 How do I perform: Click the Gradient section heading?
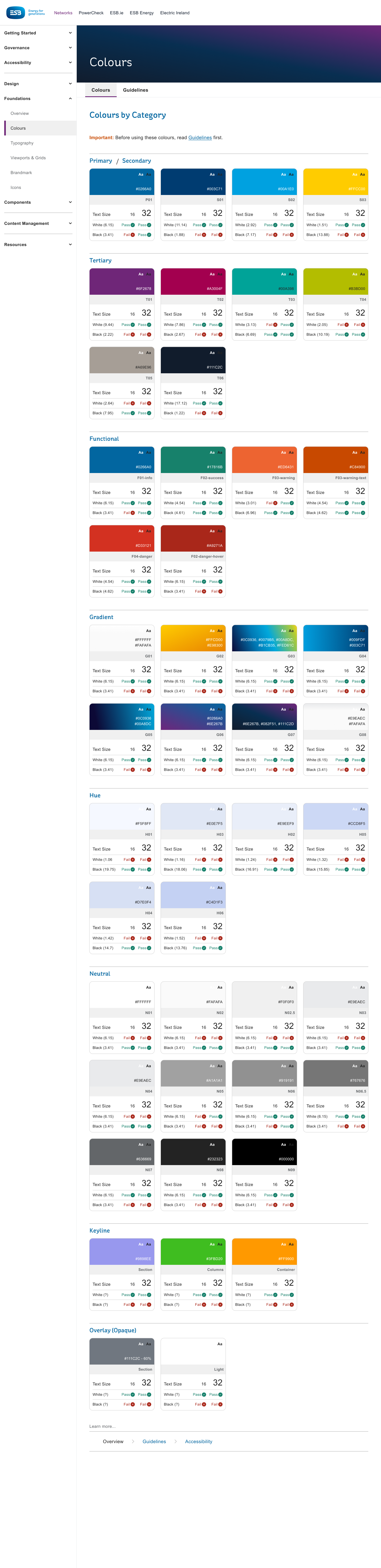102,617
